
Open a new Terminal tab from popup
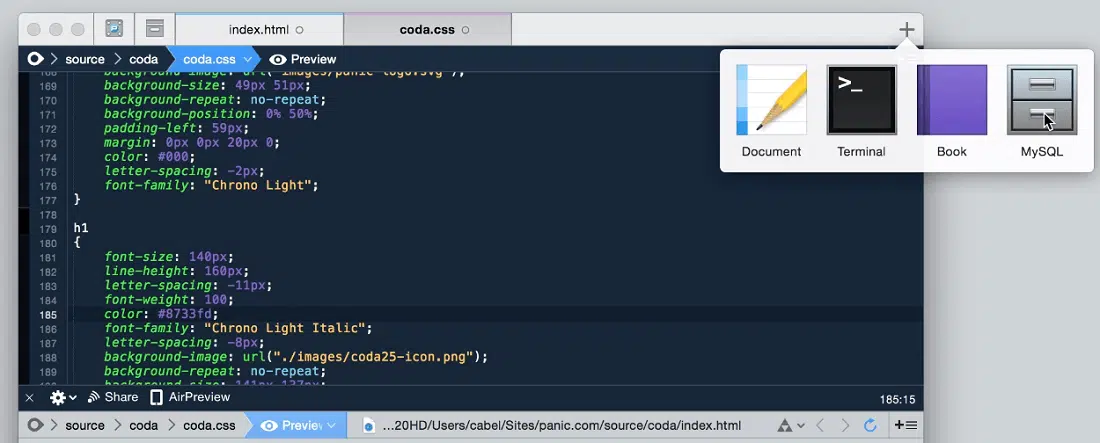[x=861, y=100]
